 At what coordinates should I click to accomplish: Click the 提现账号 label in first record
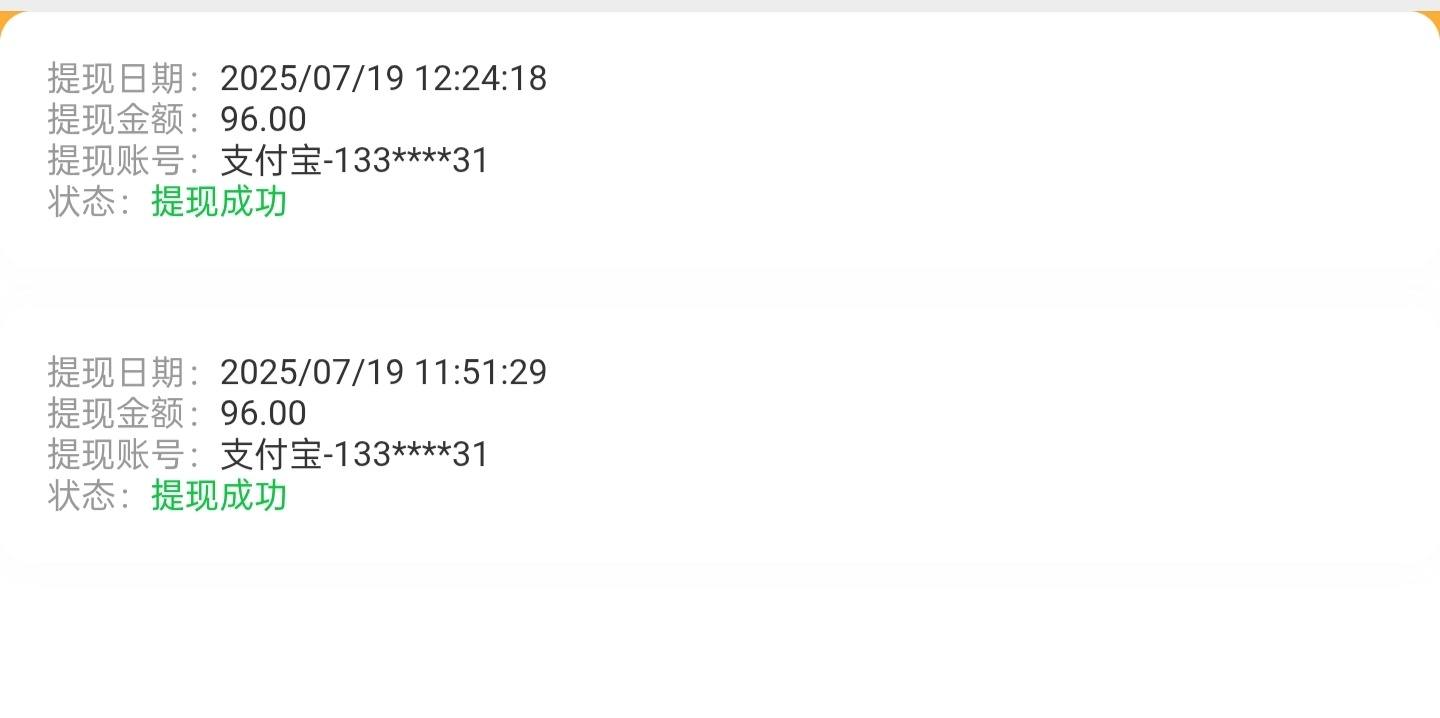click(x=116, y=160)
